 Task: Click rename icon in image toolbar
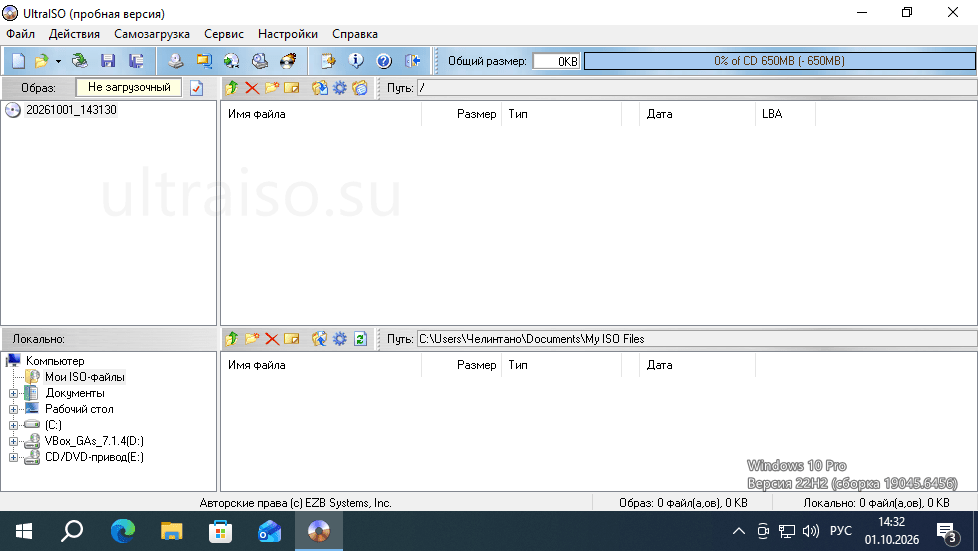tap(292, 88)
